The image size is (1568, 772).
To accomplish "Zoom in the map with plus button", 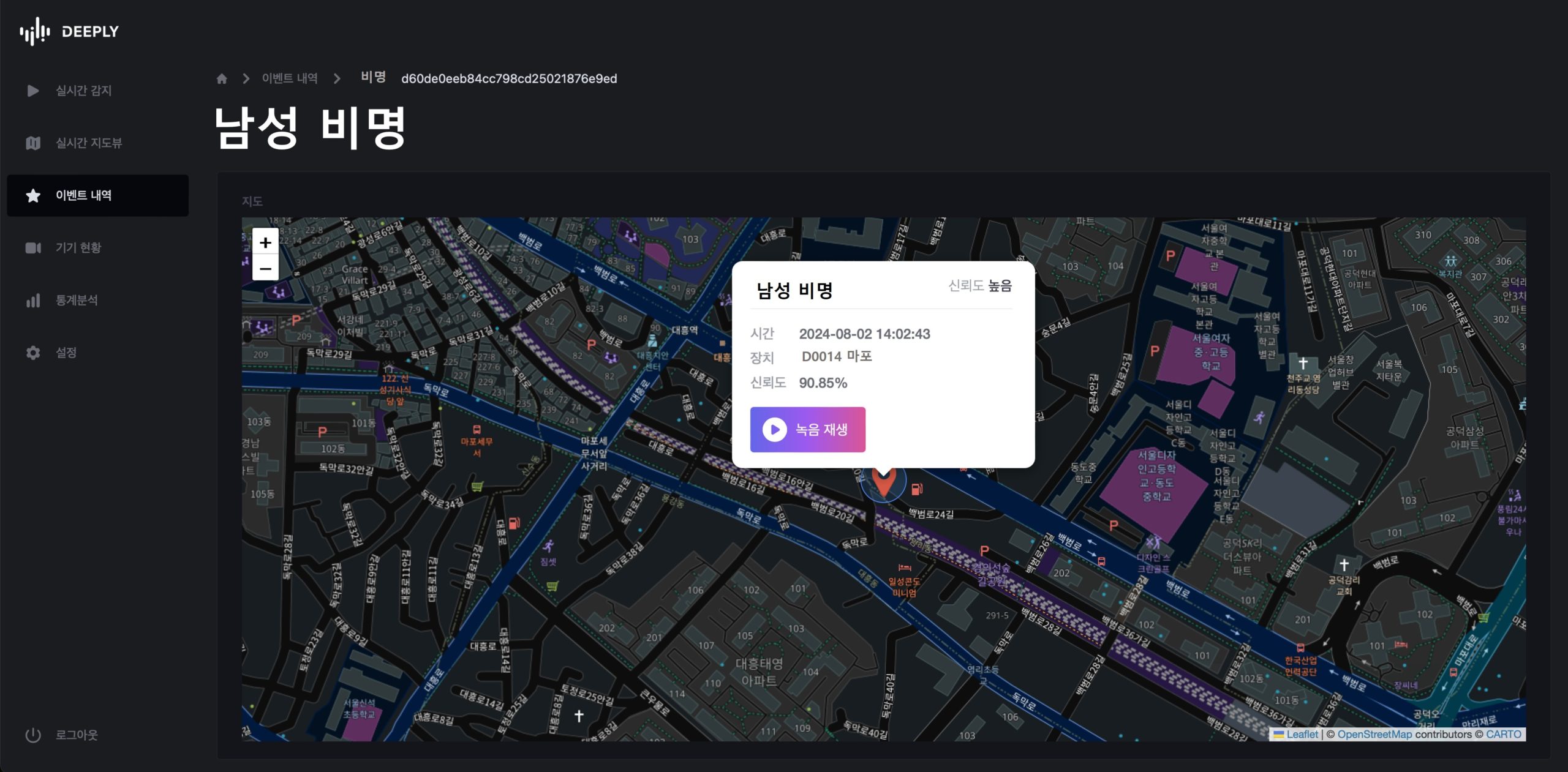I will point(265,242).
